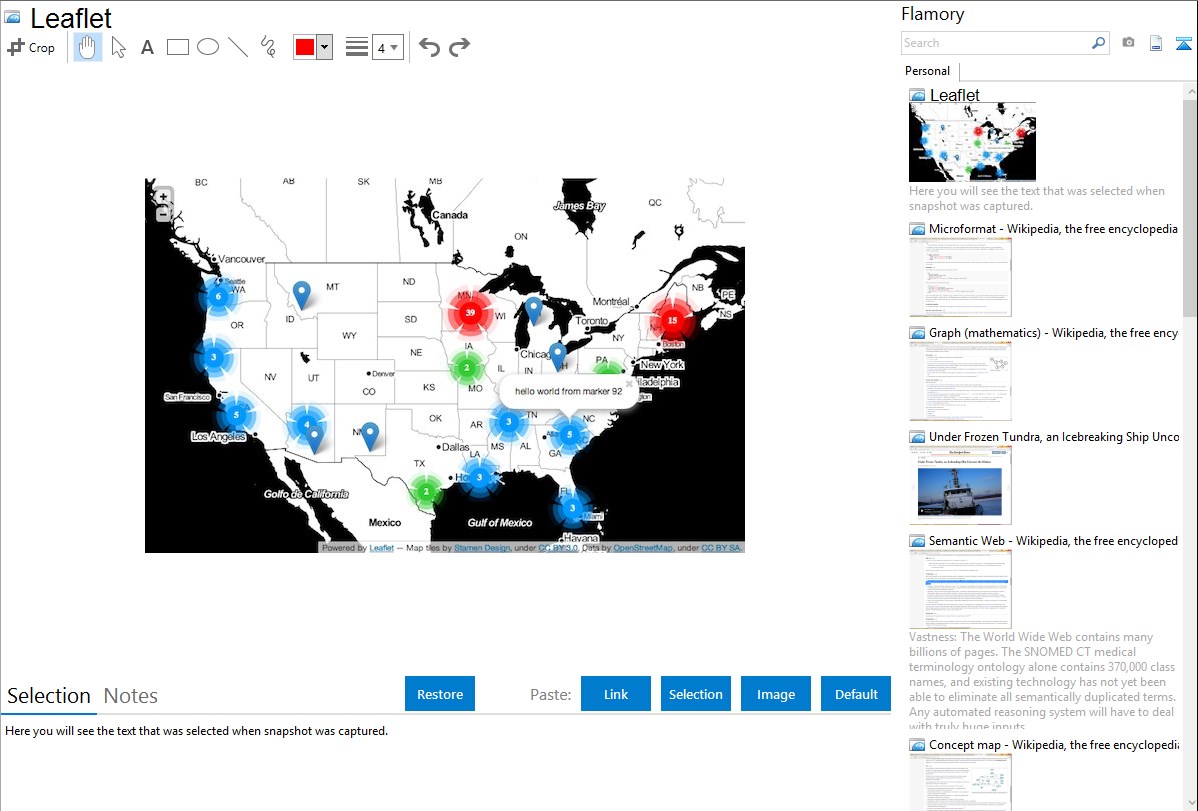Viewport: 1198px width, 811px height.
Task: Zoom out on the map
Action: 164,215
